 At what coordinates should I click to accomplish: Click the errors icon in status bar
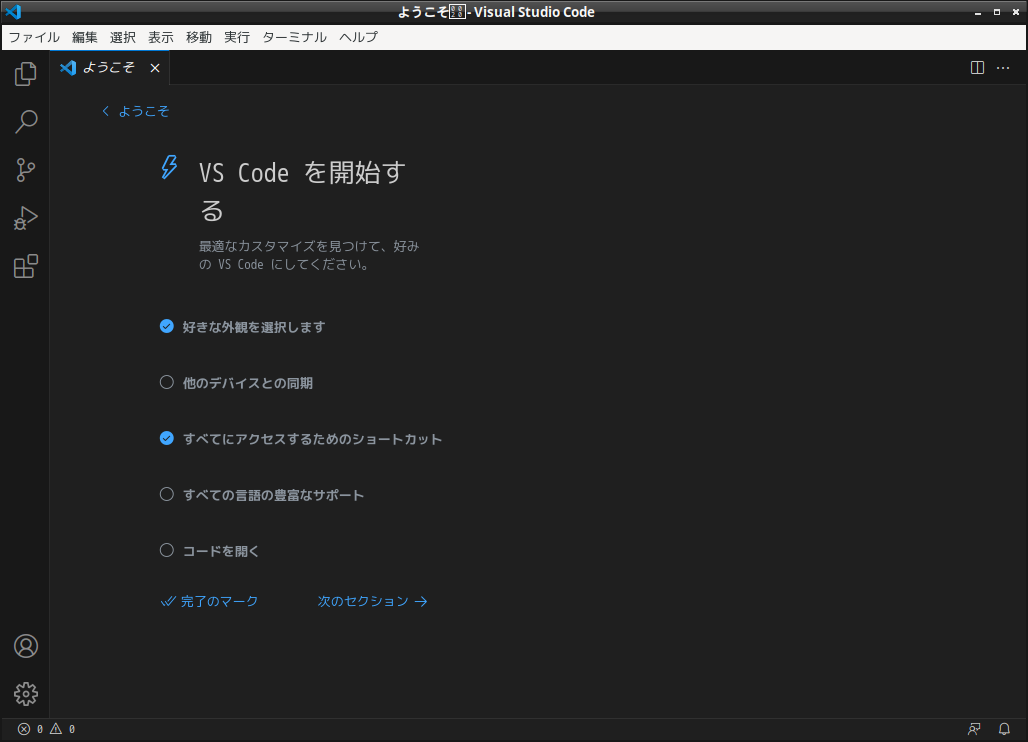(24, 729)
